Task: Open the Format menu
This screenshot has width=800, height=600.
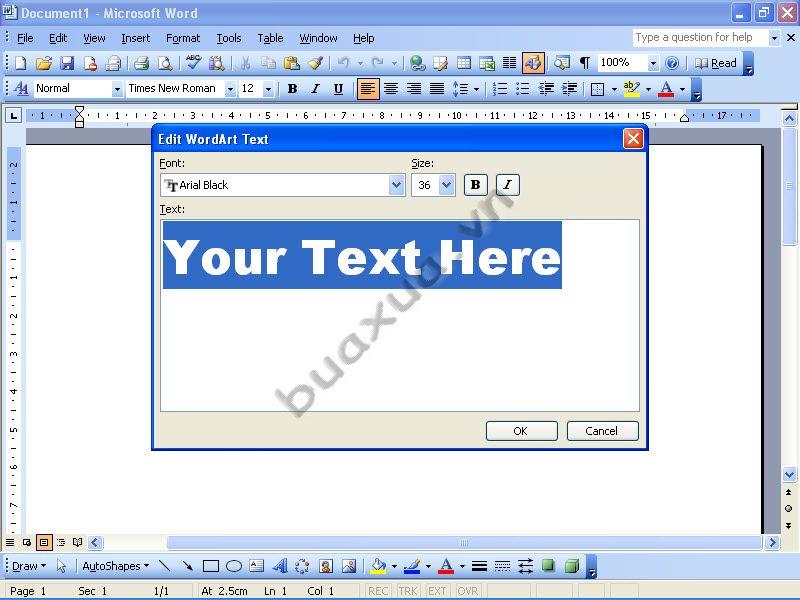Action: (183, 38)
